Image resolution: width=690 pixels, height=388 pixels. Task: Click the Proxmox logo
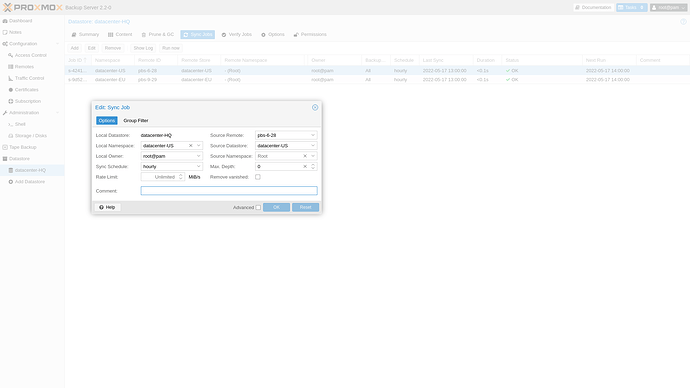[33, 7]
